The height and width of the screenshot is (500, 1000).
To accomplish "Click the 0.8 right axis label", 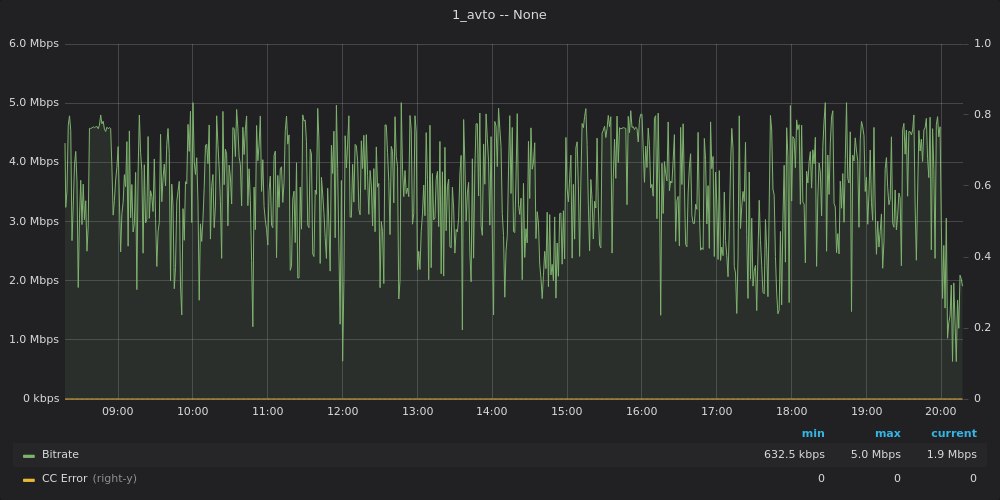I will 982,114.
